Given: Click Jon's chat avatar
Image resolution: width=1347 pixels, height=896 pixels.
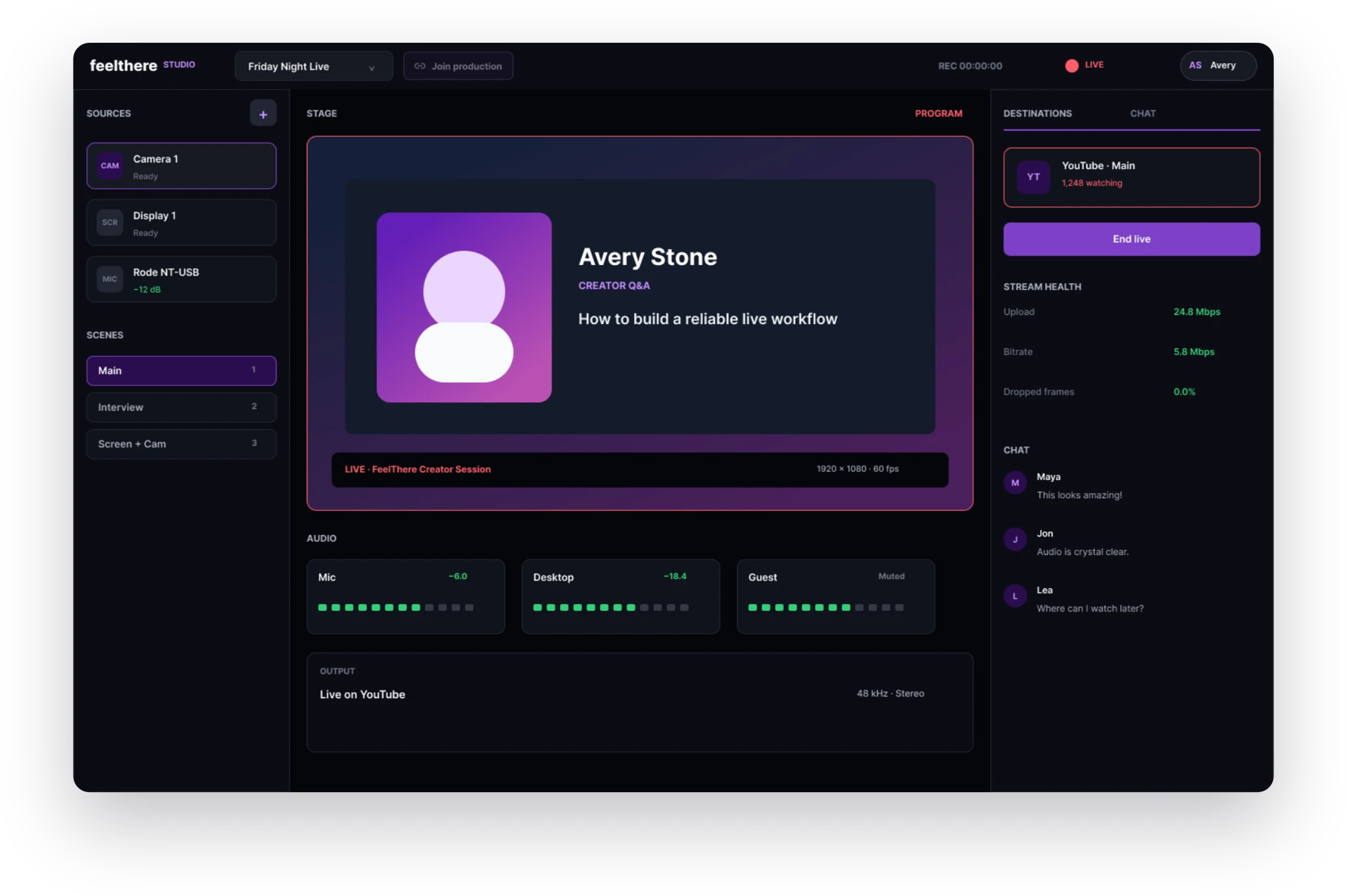Looking at the screenshot, I should (1015, 539).
